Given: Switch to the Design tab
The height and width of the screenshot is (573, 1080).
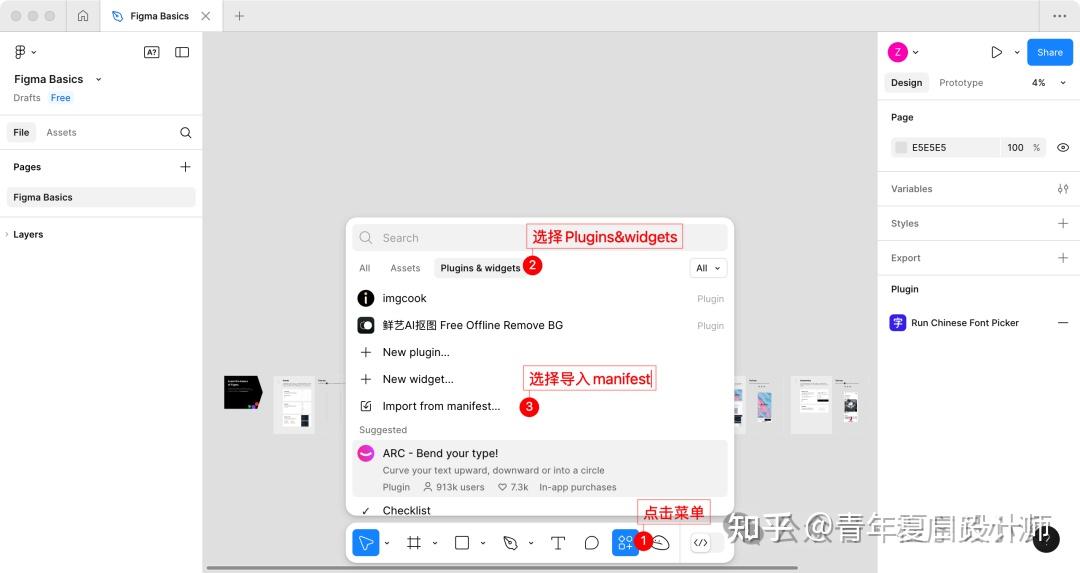Looking at the screenshot, I should 906,83.
